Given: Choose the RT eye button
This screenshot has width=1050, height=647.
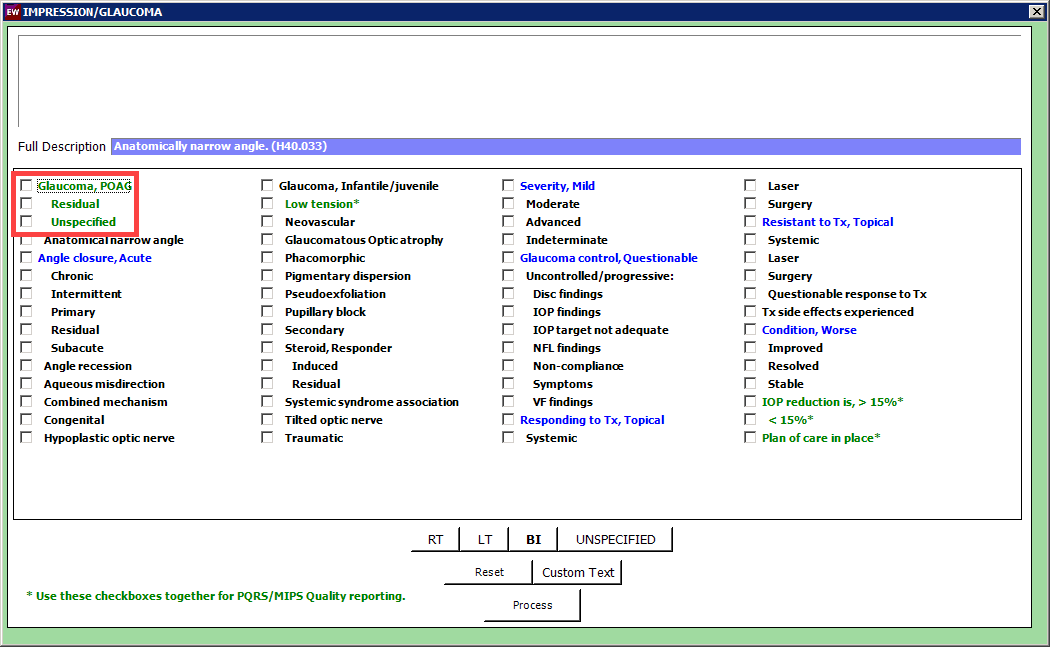Looking at the screenshot, I should click(x=435, y=539).
